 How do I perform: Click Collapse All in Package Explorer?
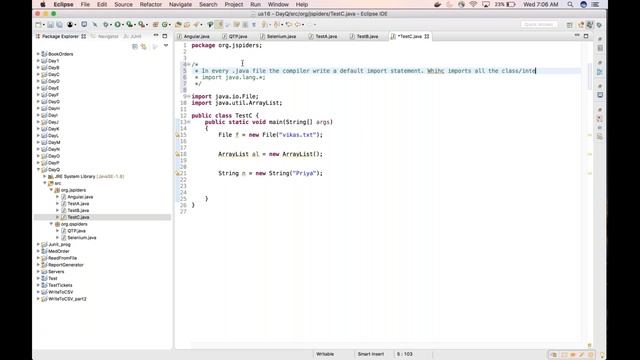[x=135, y=47]
